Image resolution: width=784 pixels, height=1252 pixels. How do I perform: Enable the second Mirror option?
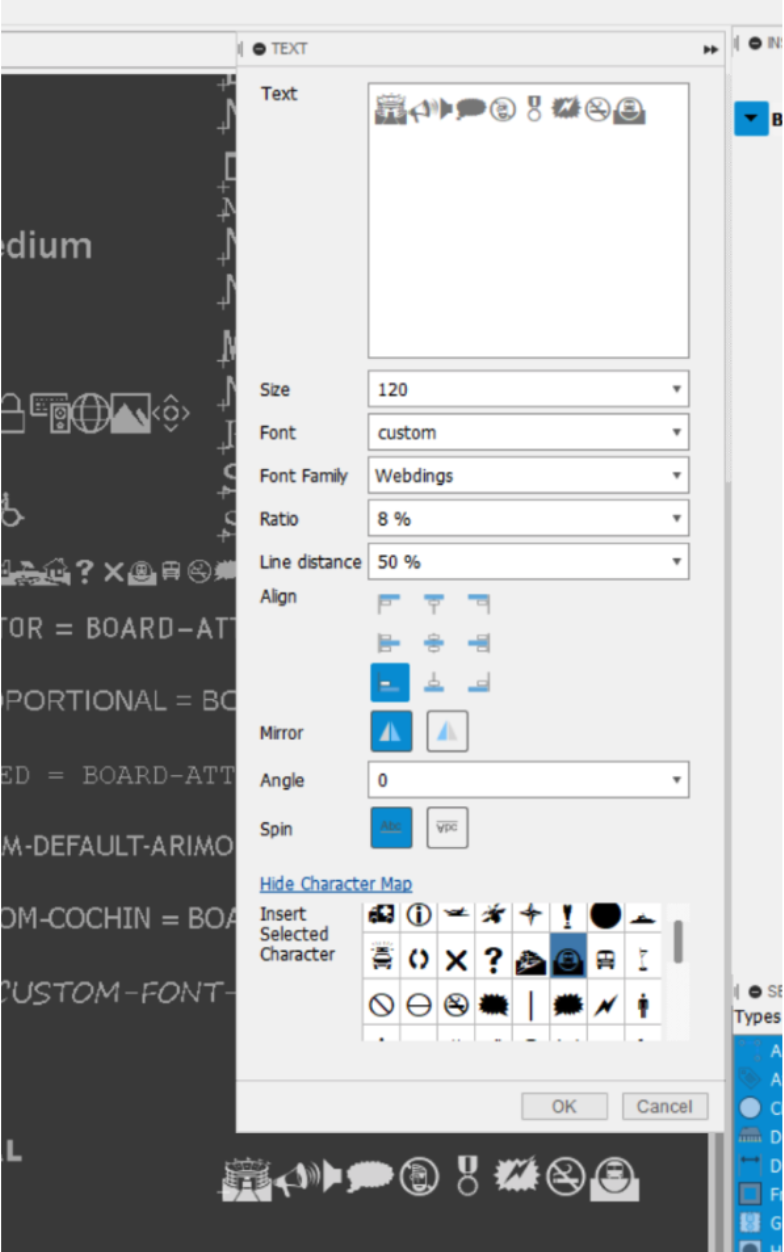pos(448,732)
